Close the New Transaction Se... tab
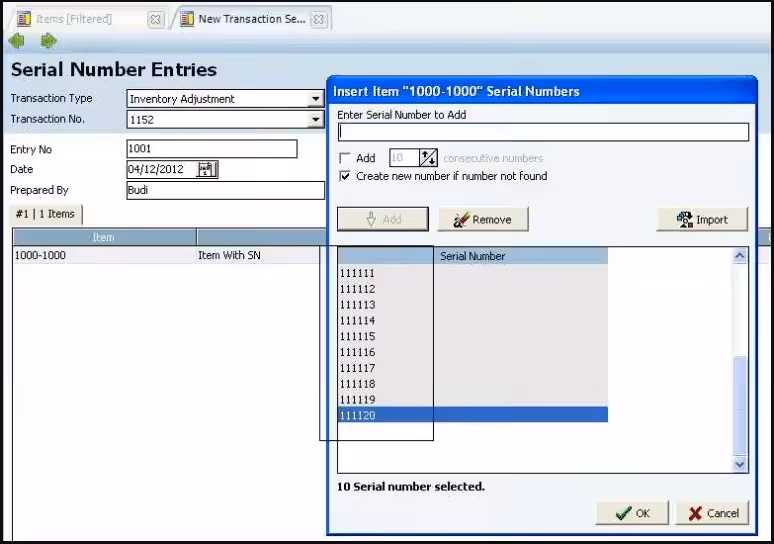 click(x=319, y=19)
